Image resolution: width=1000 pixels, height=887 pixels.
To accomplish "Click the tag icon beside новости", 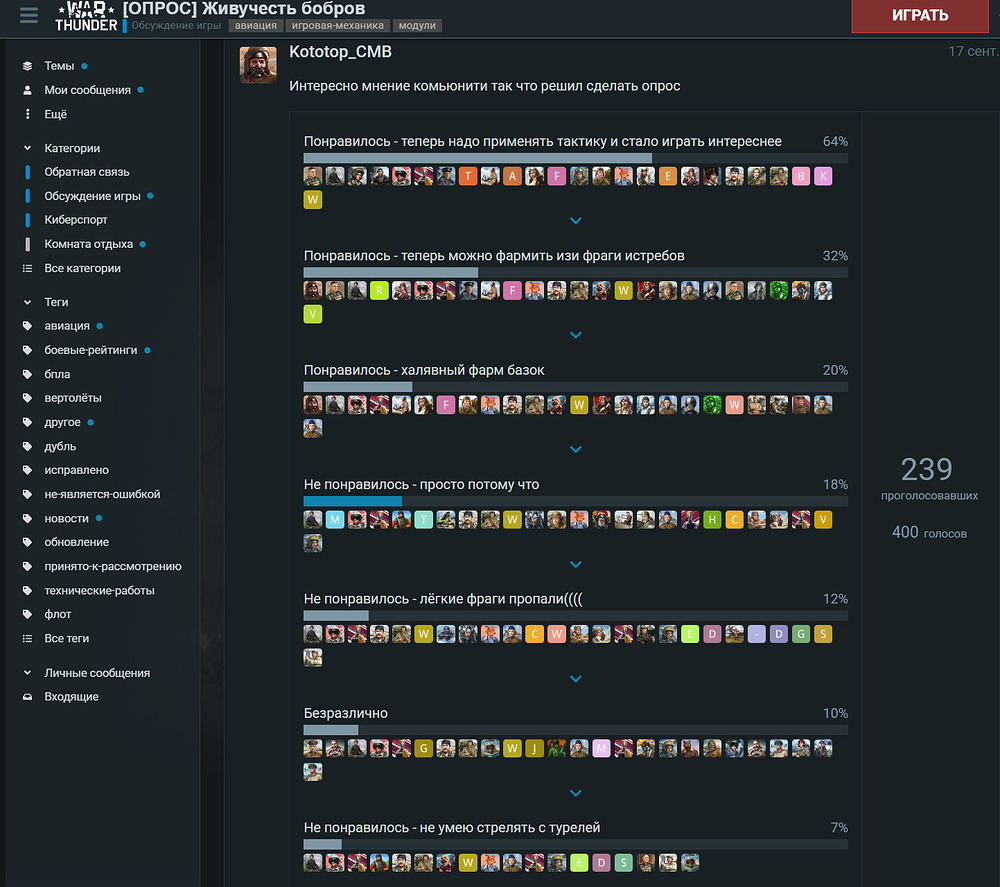I will tap(27, 518).
